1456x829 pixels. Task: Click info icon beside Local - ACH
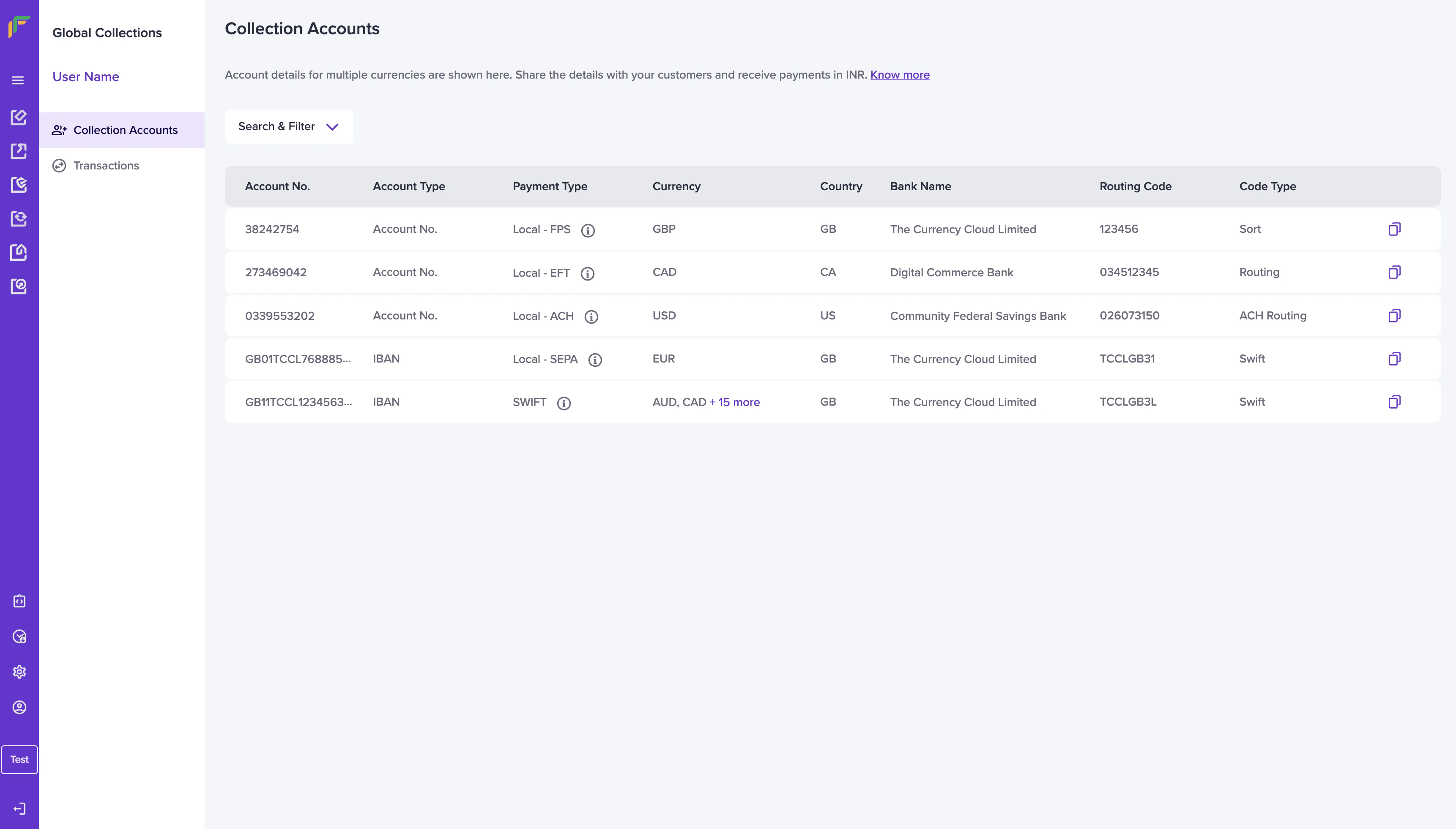(x=591, y=316)
